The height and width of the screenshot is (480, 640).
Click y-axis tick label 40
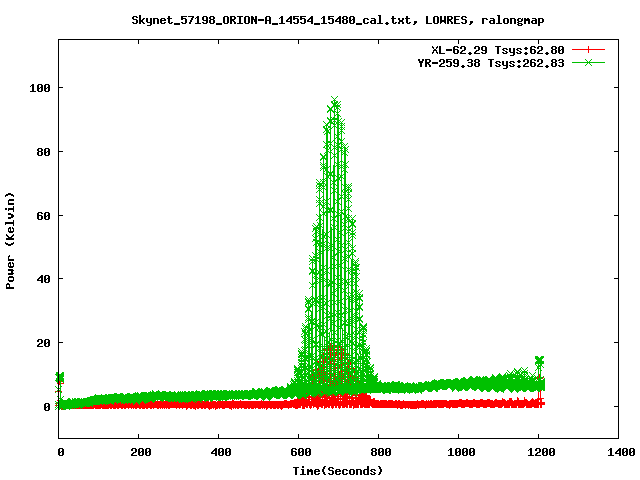[44, 279]
